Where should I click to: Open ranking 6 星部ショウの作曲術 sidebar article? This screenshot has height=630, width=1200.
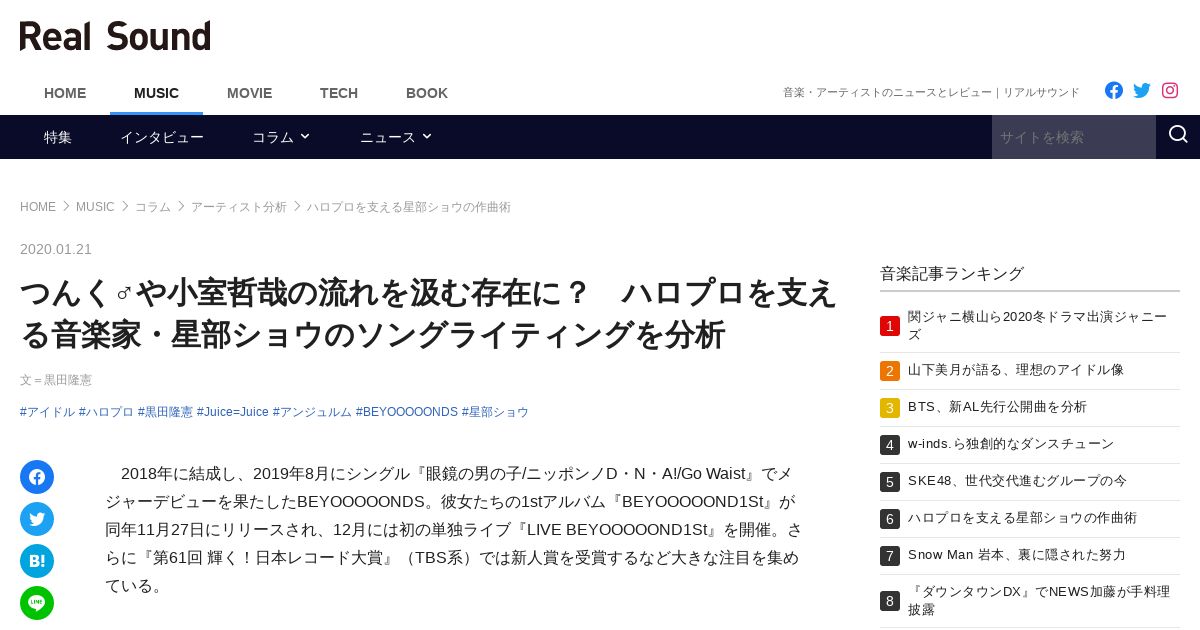point(1030,518)
